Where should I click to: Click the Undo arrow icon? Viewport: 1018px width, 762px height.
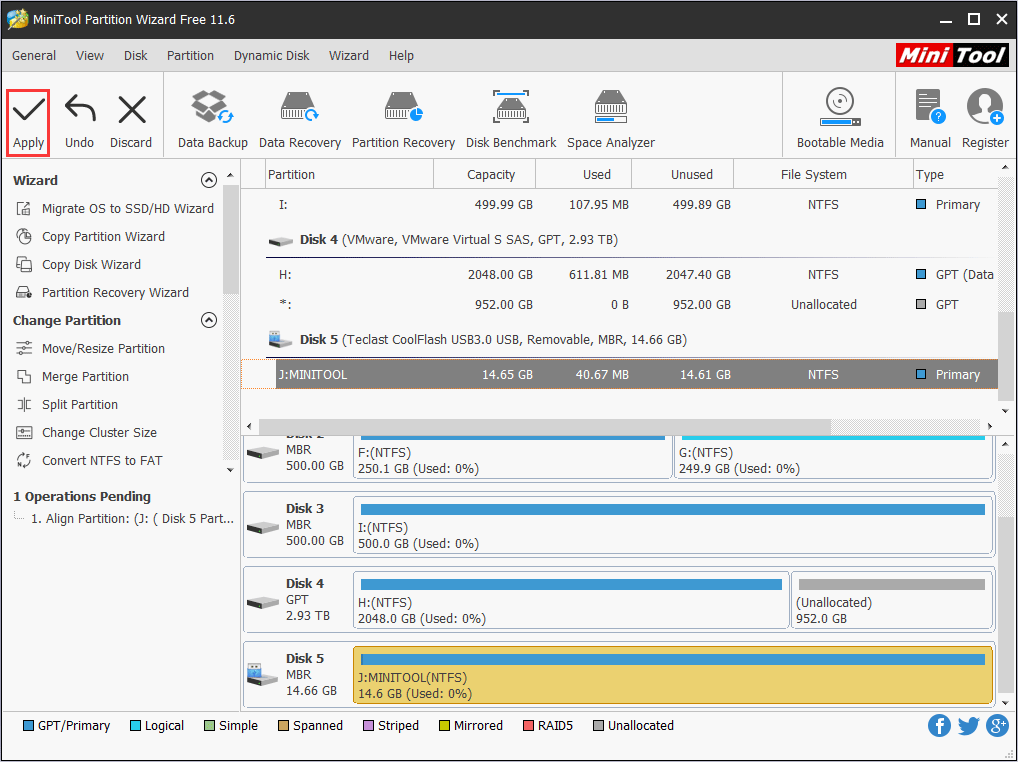(x=80, y=109)
